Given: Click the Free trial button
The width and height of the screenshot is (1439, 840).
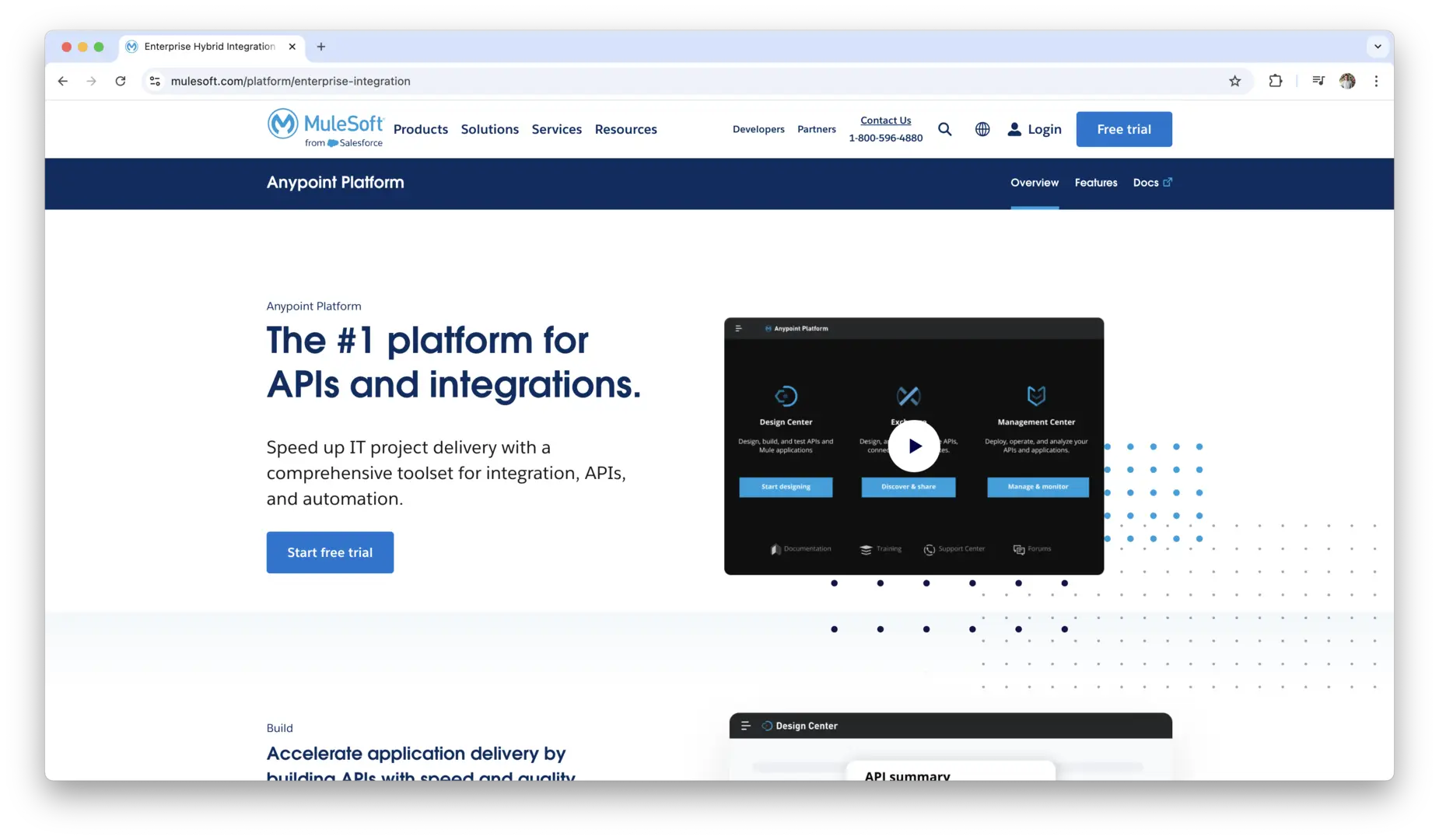Looking at the screenshot, I should pos(1124,129).
